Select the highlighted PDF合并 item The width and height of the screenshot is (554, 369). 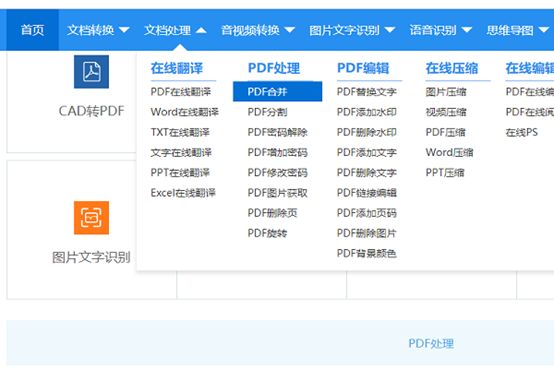(277, 92)
